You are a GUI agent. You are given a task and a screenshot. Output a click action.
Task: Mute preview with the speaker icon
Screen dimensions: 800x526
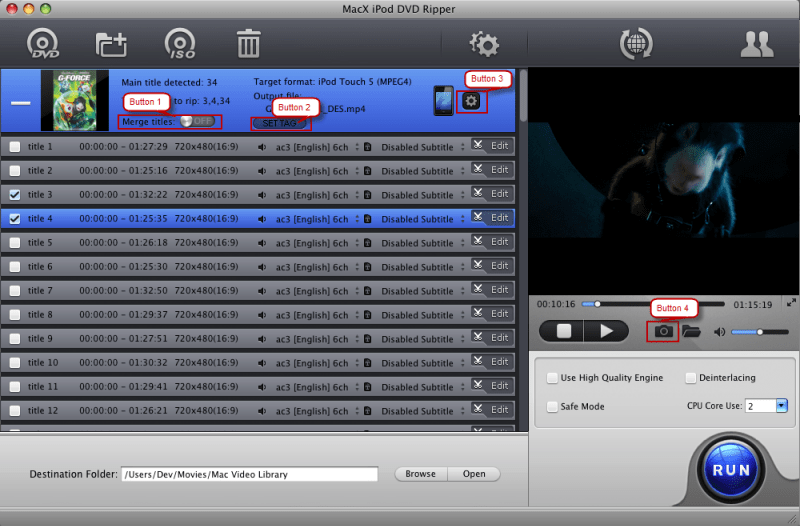coord(719,332)
